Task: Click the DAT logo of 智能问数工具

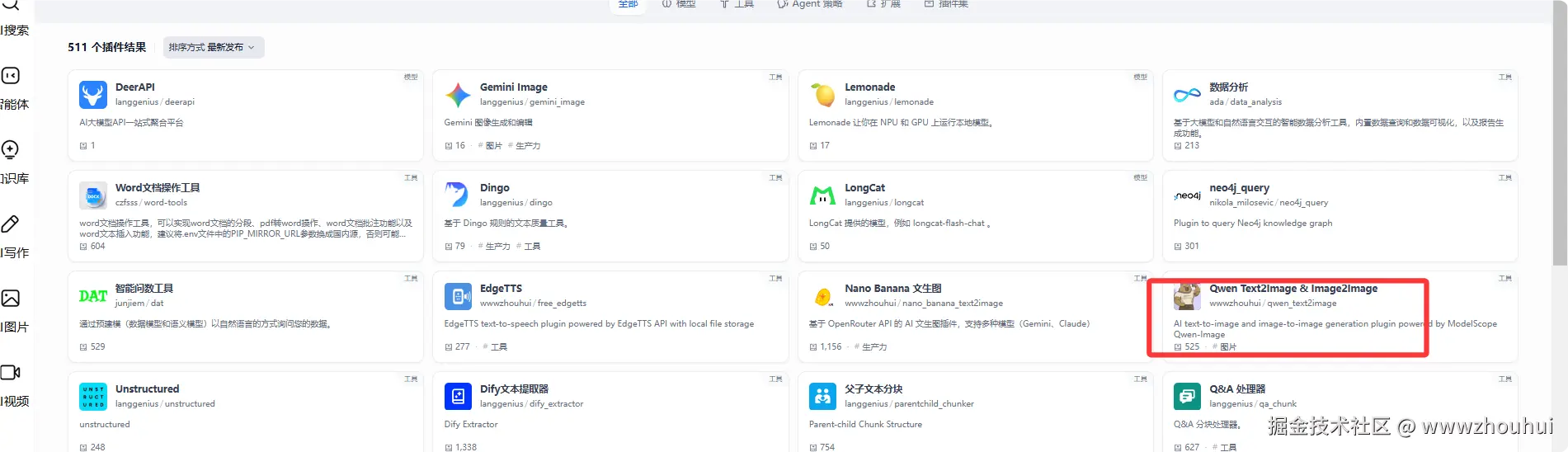Action: point(93,296)
